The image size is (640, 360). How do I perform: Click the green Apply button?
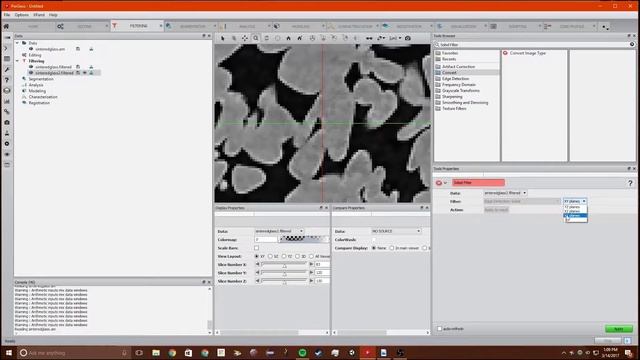click(x=619, y=329)
